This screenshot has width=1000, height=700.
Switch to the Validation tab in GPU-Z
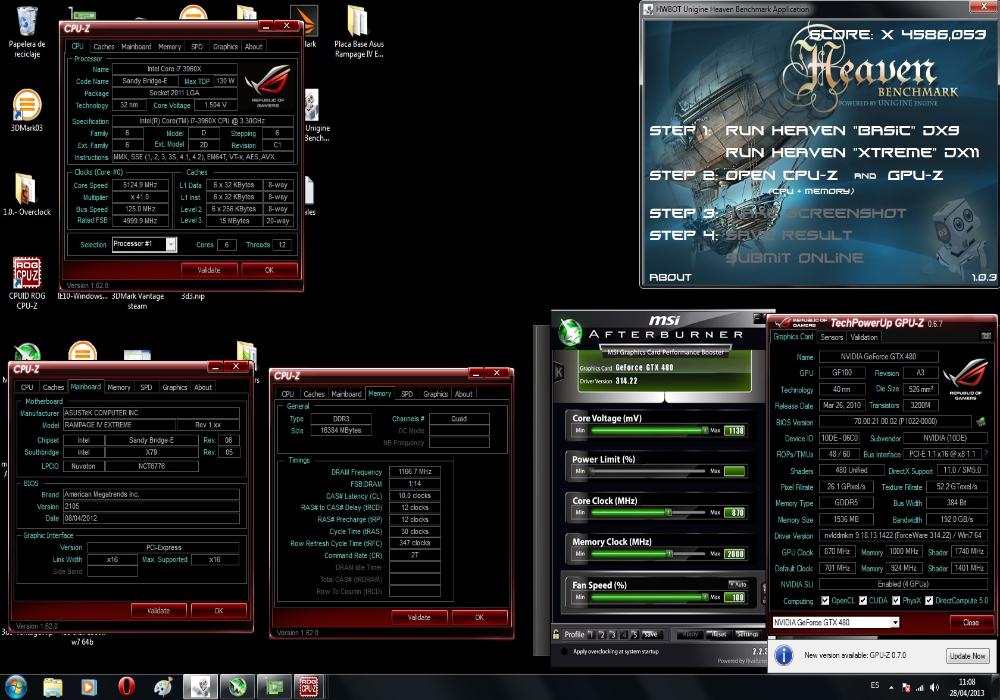pyautogui.click(x=864, y=337)
